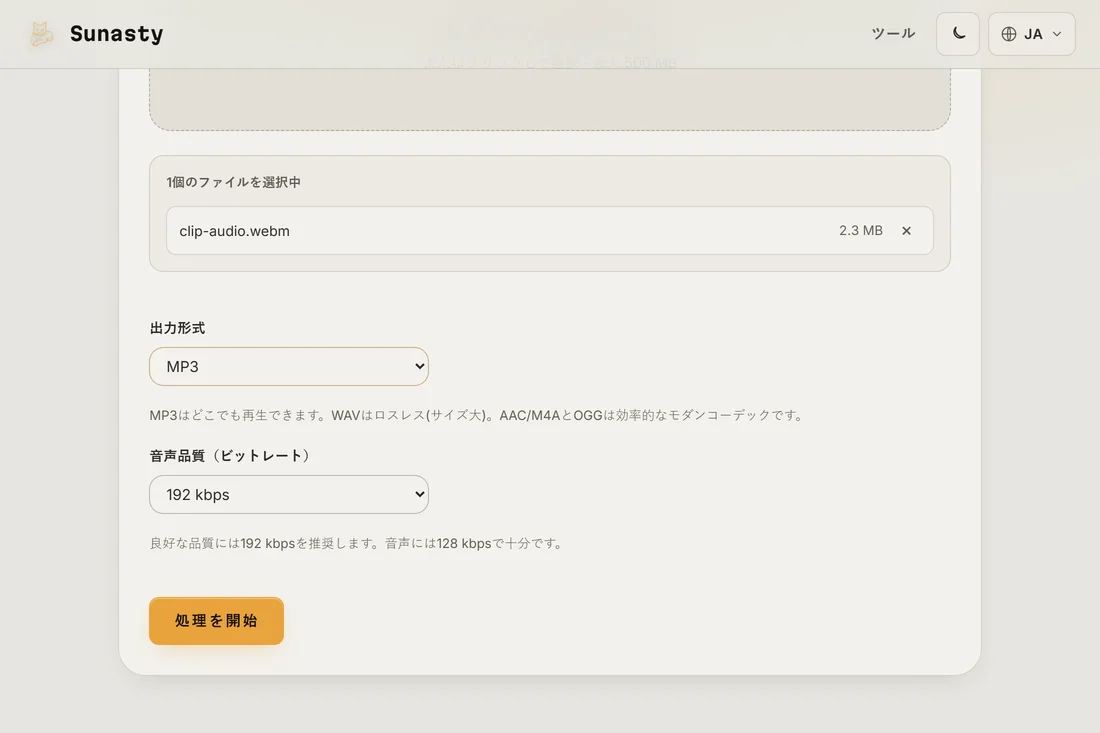
Task: Select the clip-audio.webm file name
Action: [x=234, y=231]
